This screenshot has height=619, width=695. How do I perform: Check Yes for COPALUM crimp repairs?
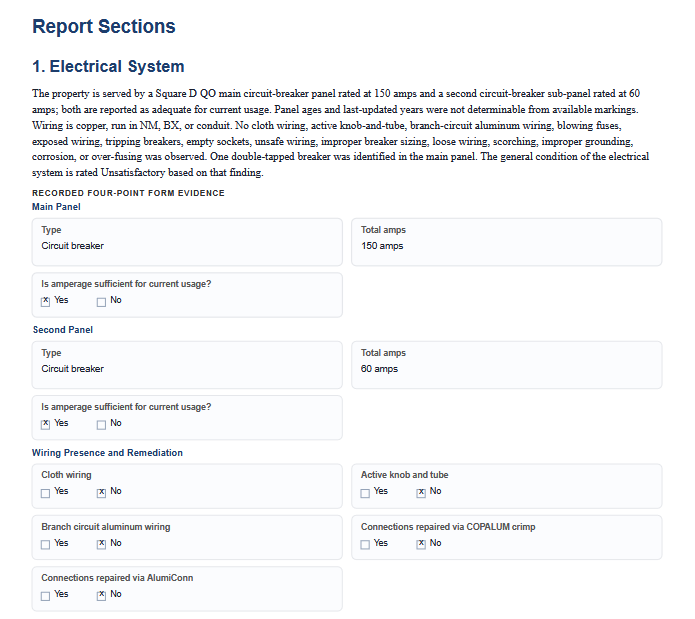click(x=365, y=545)
